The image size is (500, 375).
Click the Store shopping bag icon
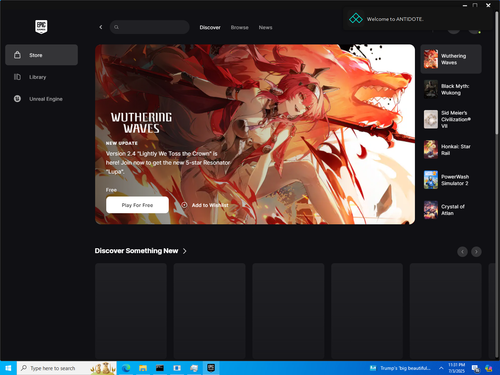click(17, 55)
